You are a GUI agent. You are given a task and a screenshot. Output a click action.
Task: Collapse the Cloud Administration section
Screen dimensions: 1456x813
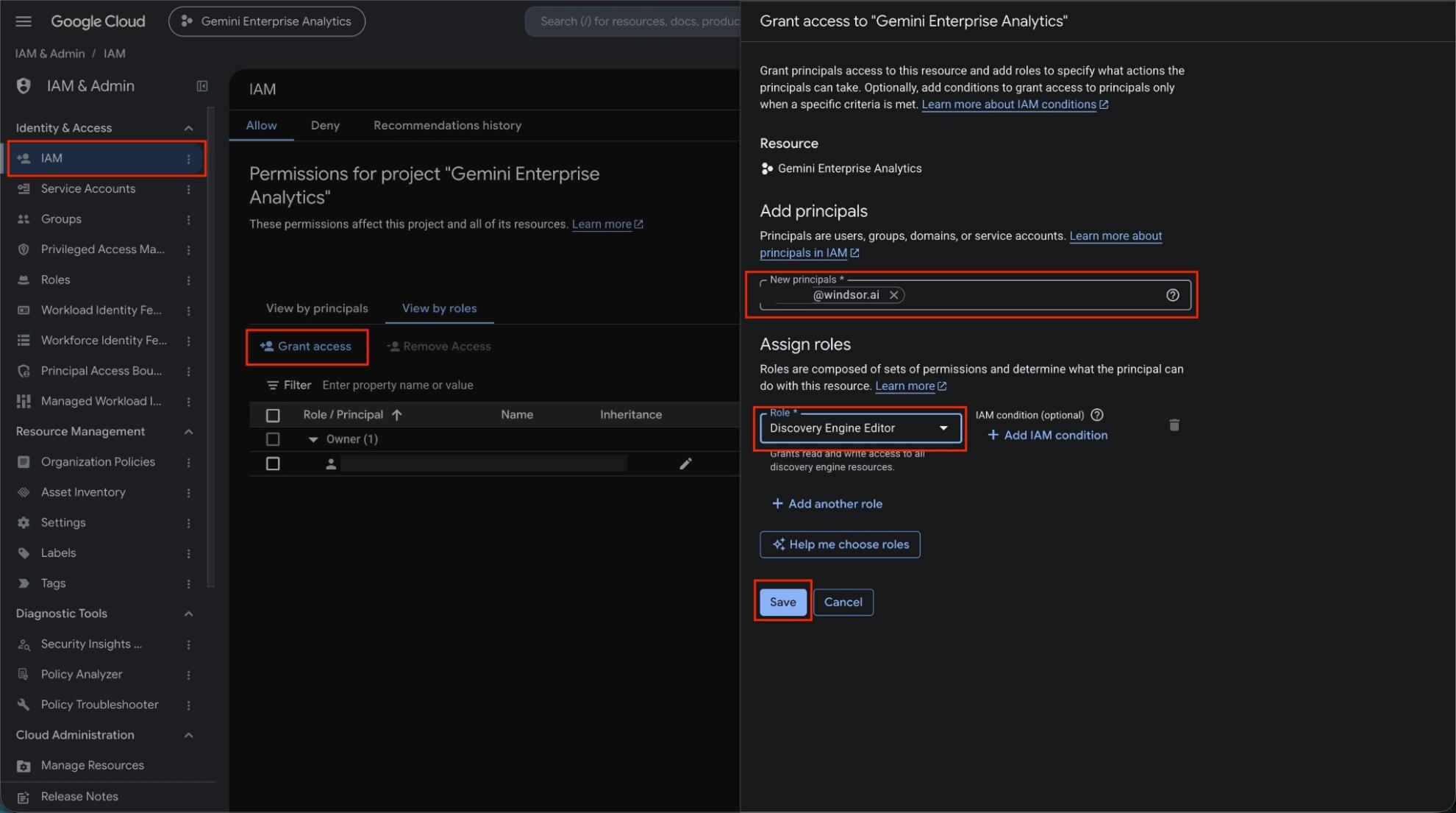coord(188,735)
